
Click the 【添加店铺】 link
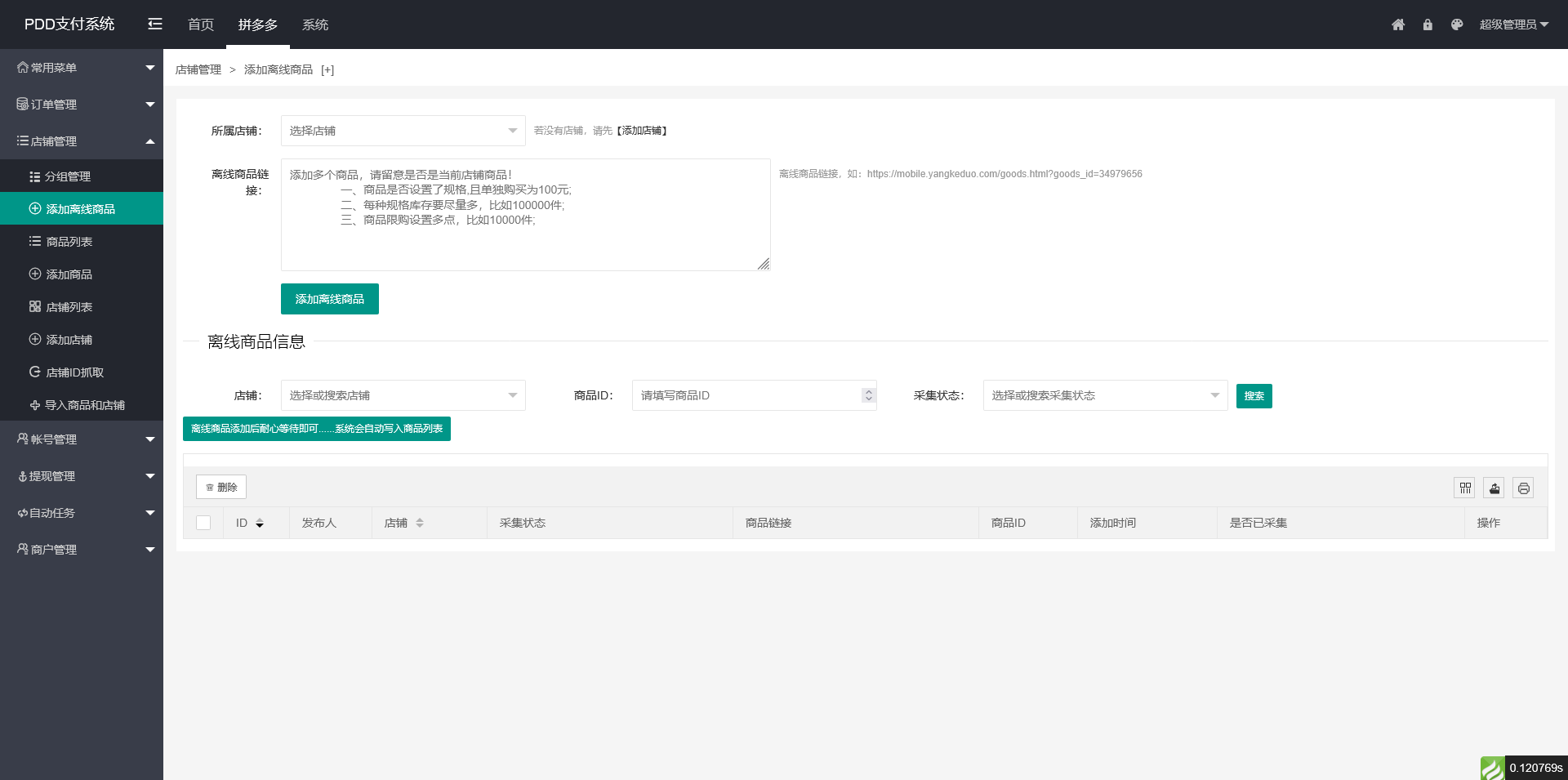(x=643, y=131)
